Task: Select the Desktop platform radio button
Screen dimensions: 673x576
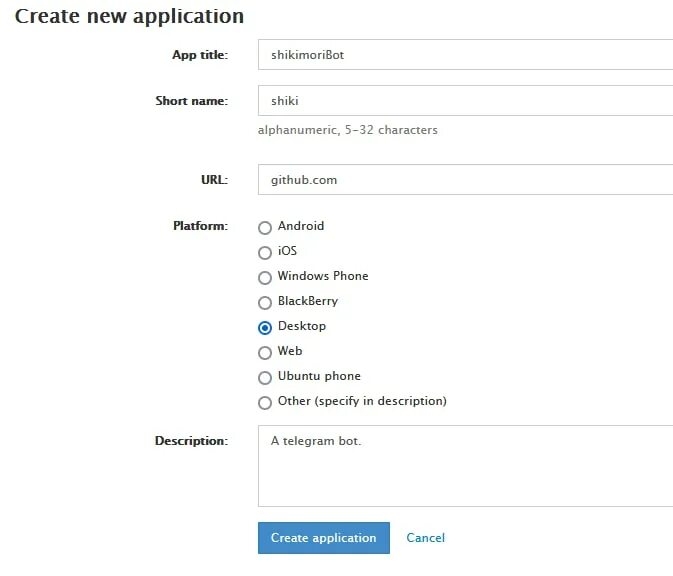Action: (265, 327)
